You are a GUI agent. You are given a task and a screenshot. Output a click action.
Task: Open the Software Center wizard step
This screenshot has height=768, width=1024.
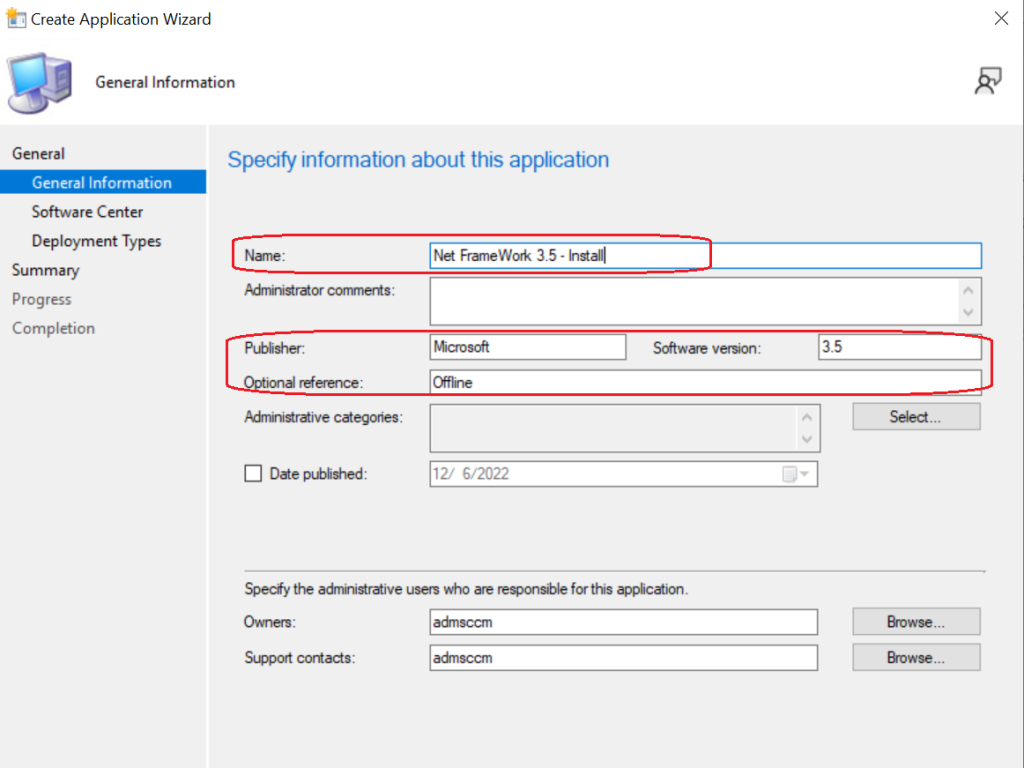click(x=88, y=212)
